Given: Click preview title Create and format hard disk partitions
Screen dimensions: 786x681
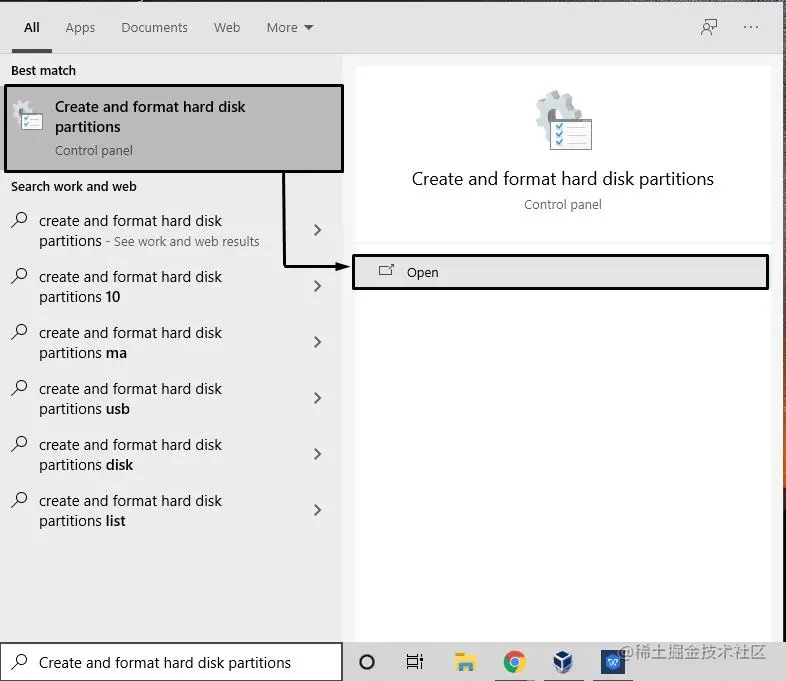Looking at the screenshot, I should point(562,179).
